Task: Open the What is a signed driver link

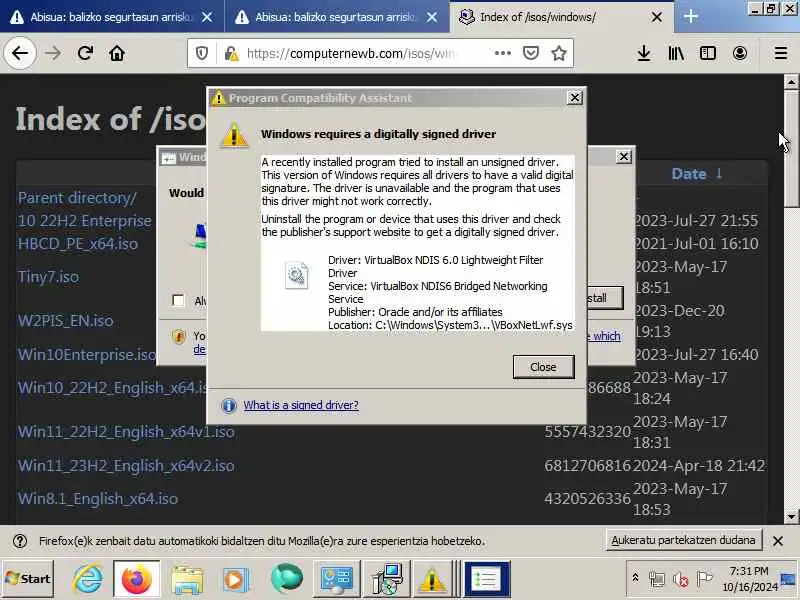Action: point(301,405)
